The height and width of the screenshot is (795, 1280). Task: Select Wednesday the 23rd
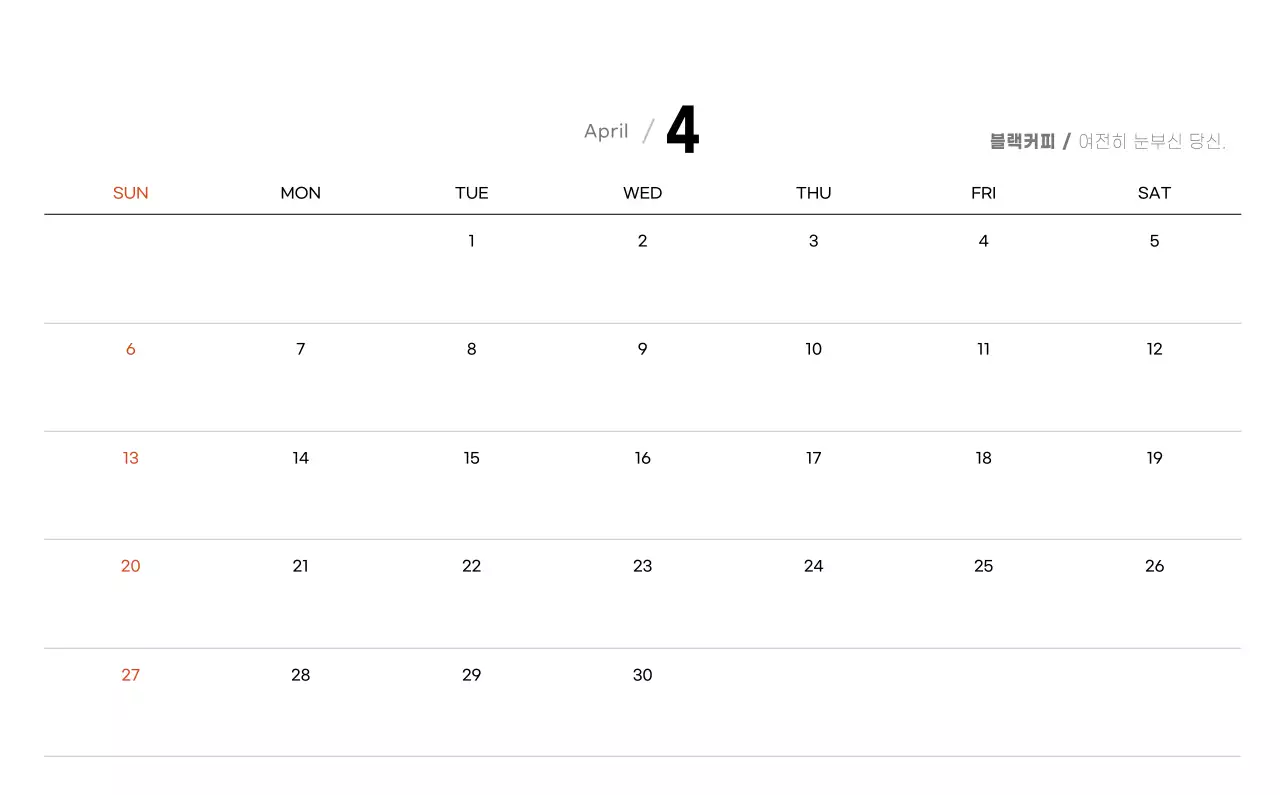click(x=642, y=566)
